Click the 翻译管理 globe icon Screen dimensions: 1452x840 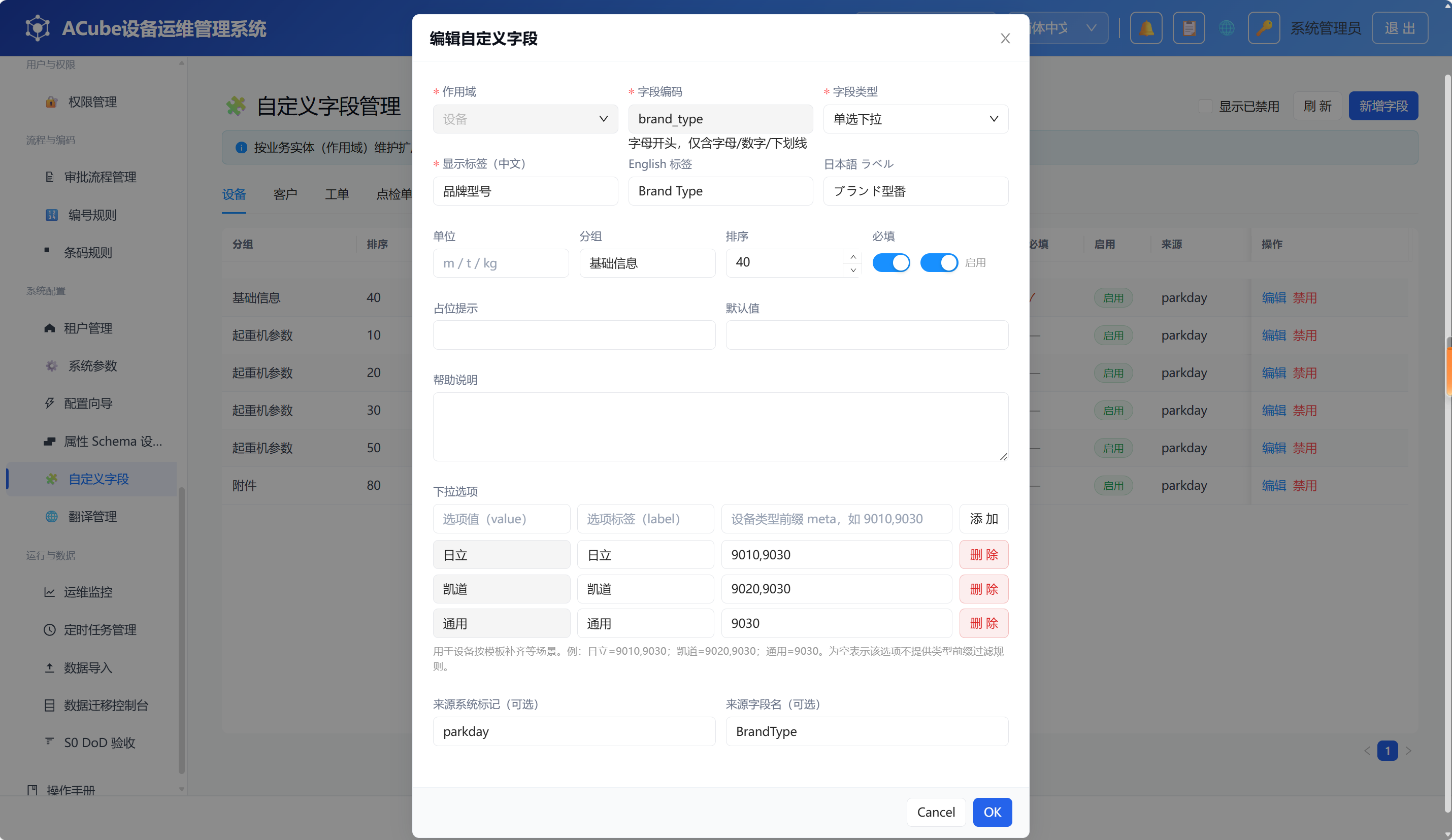[51, 516]
